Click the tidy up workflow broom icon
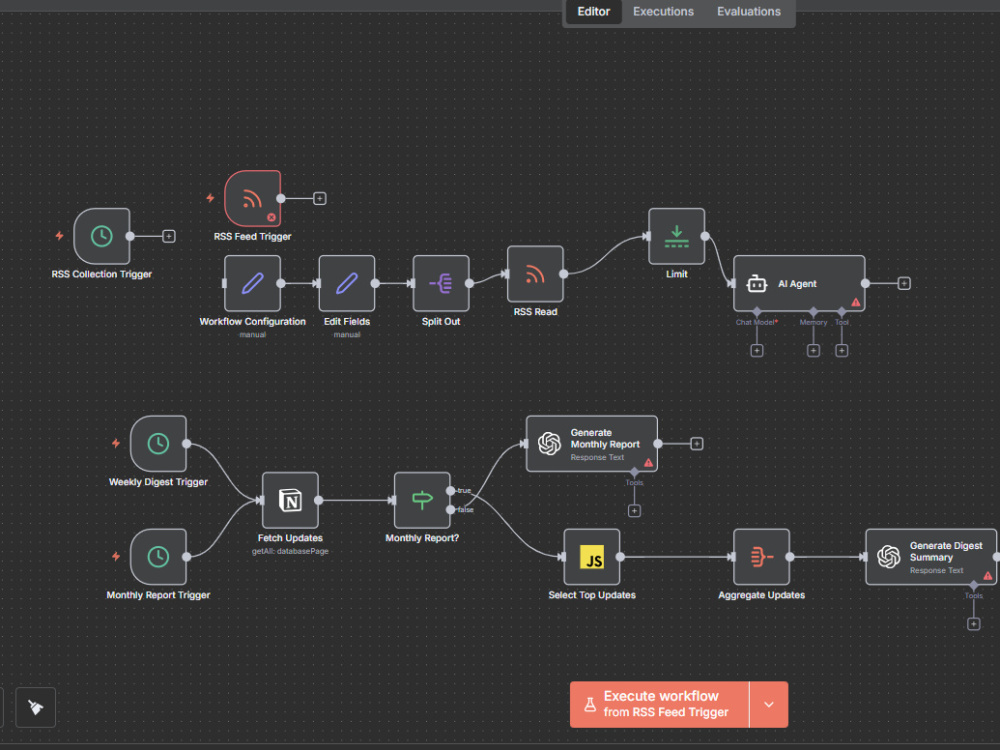Screen dimensions: 1000x750 click(36, 707)
